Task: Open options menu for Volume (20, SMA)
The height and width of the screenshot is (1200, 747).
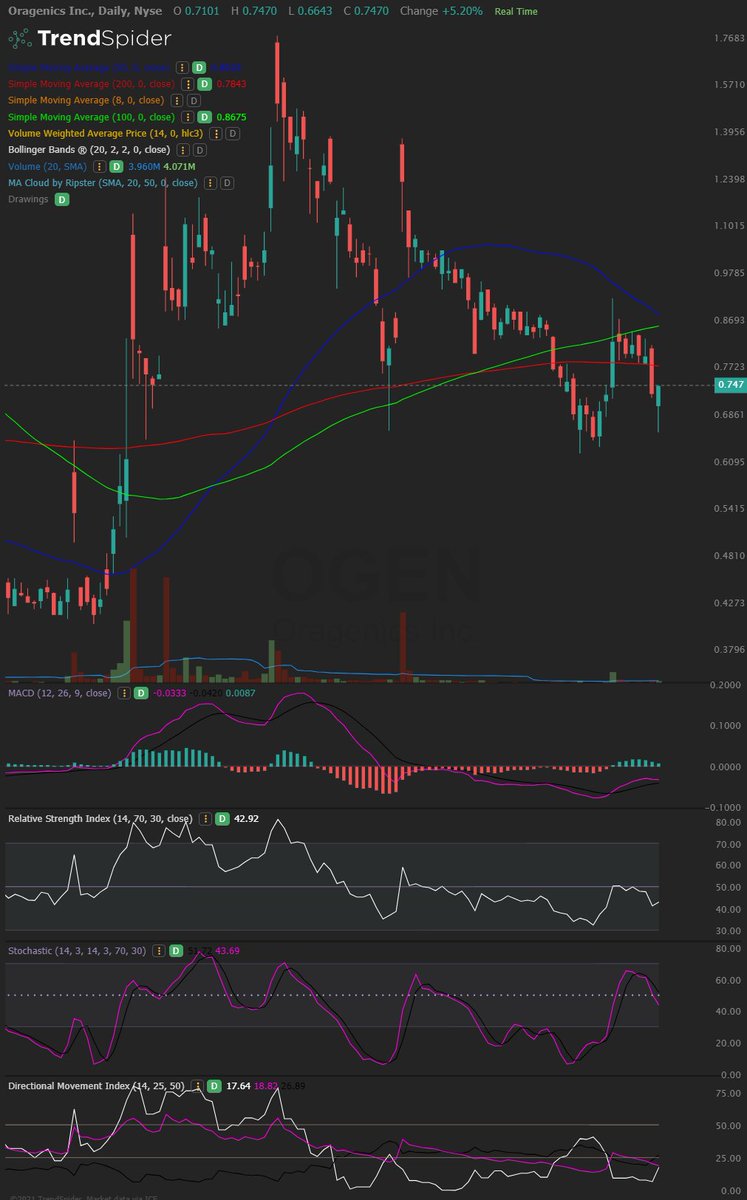Action: (100, 166)
